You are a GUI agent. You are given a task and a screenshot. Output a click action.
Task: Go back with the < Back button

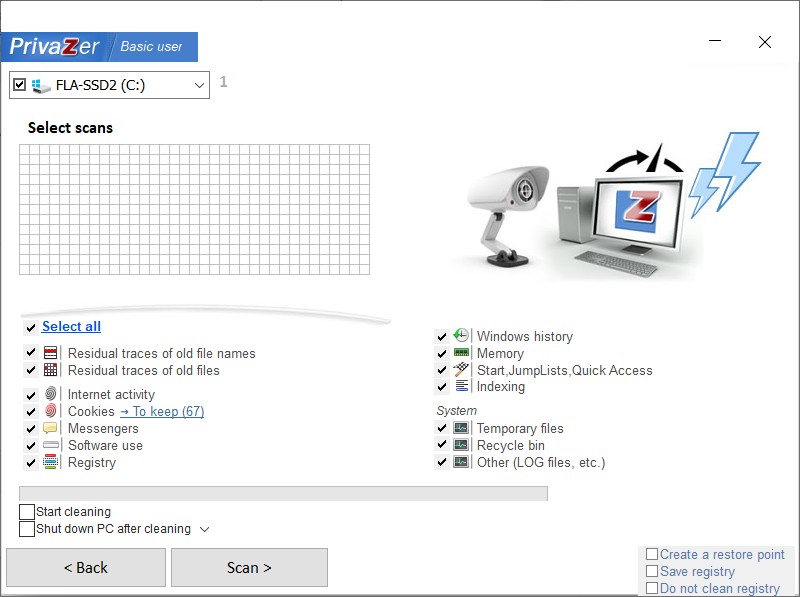pyautogui.click(x=86, y=567)
